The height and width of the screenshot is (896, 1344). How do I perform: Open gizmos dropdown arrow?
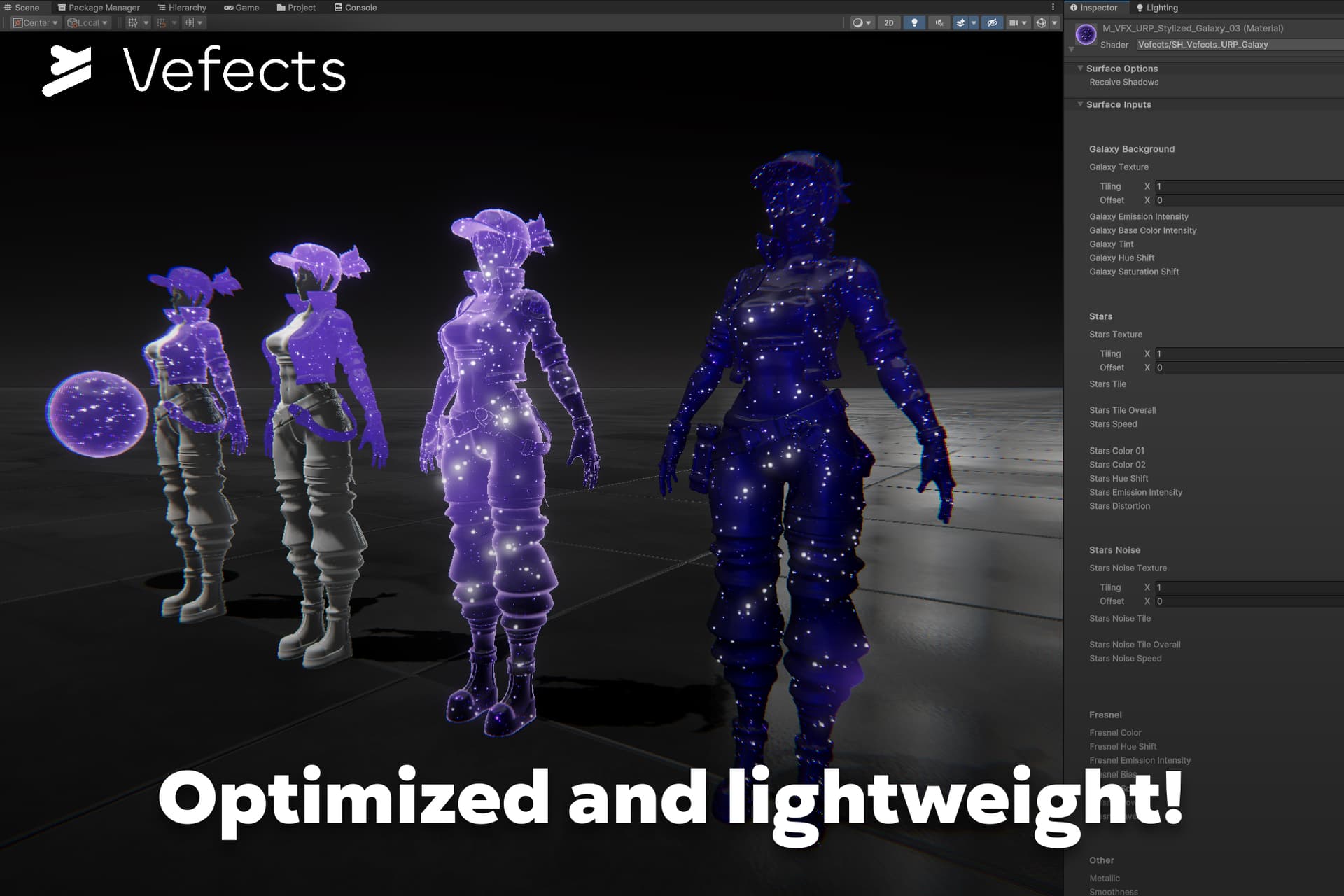[1055, 23]
